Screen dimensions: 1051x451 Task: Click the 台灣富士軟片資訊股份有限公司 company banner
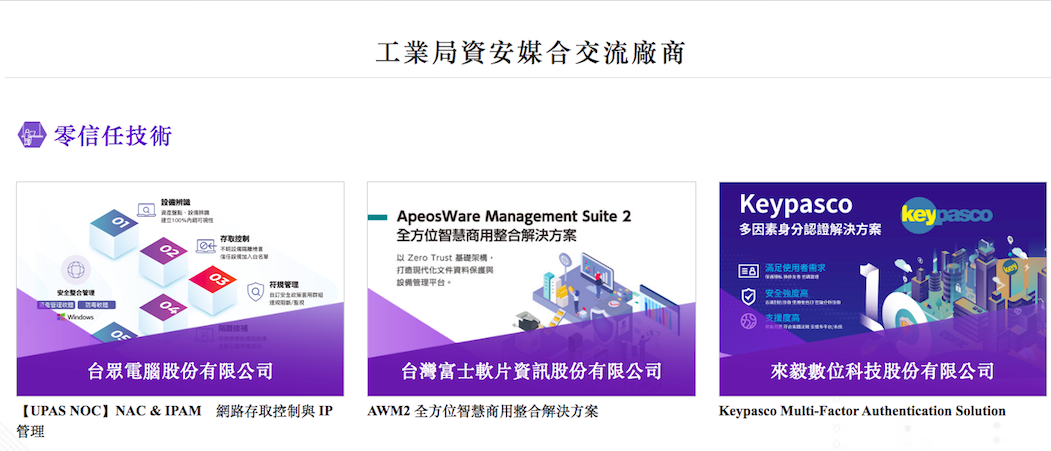coord(531,371)
